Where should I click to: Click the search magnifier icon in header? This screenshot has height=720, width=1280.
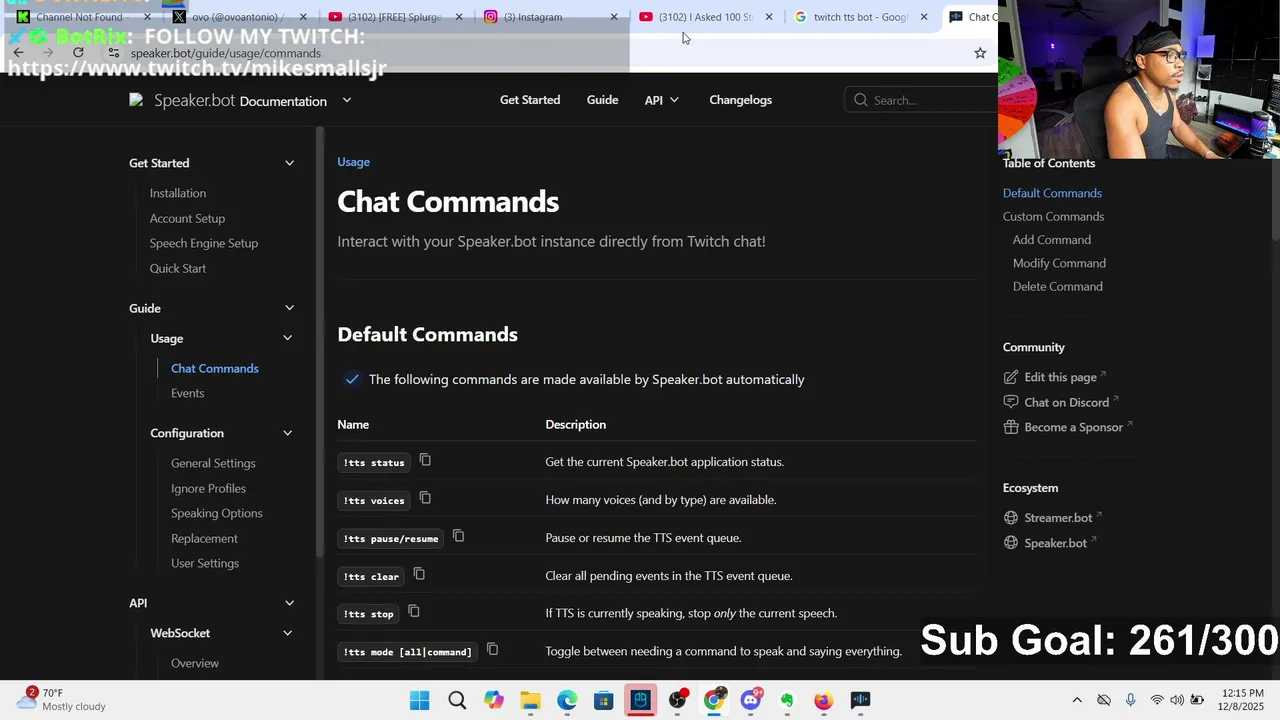pos(860,100)
